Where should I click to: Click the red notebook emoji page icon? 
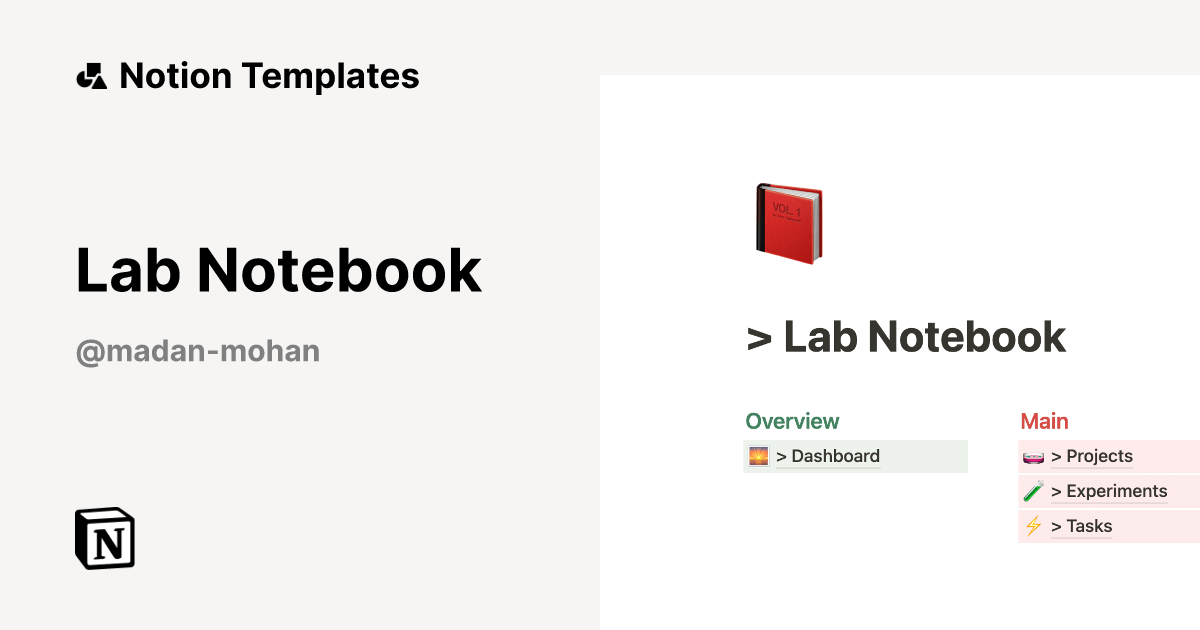[789, 222]
